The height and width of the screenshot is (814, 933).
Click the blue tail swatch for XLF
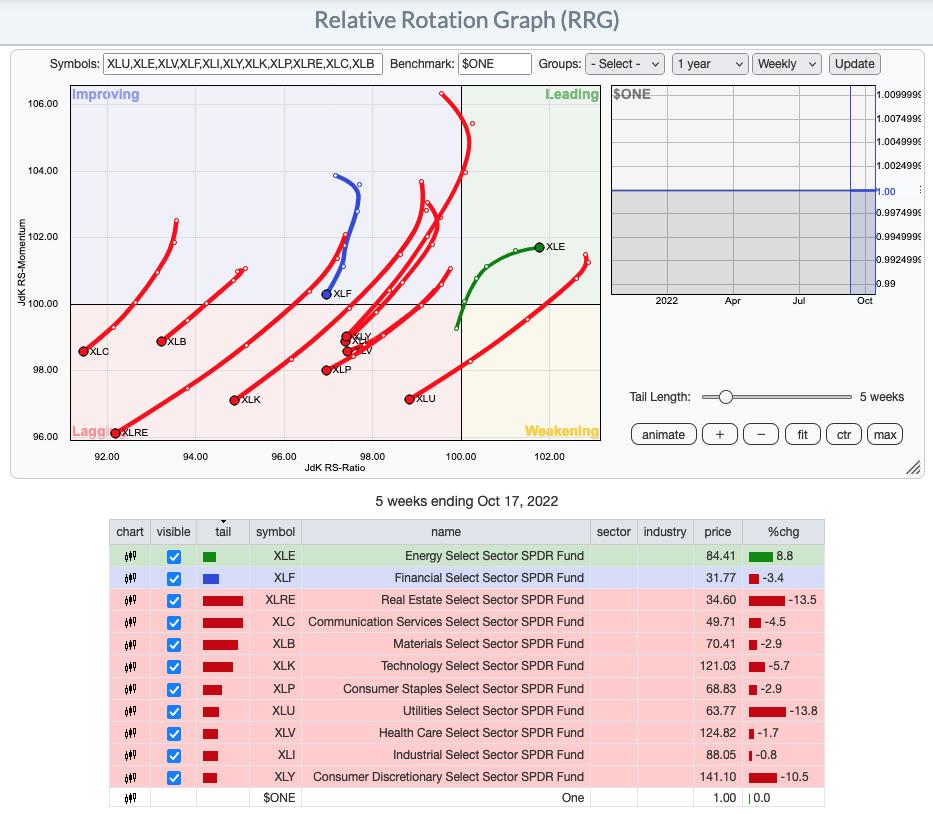(x=211, y=579)
